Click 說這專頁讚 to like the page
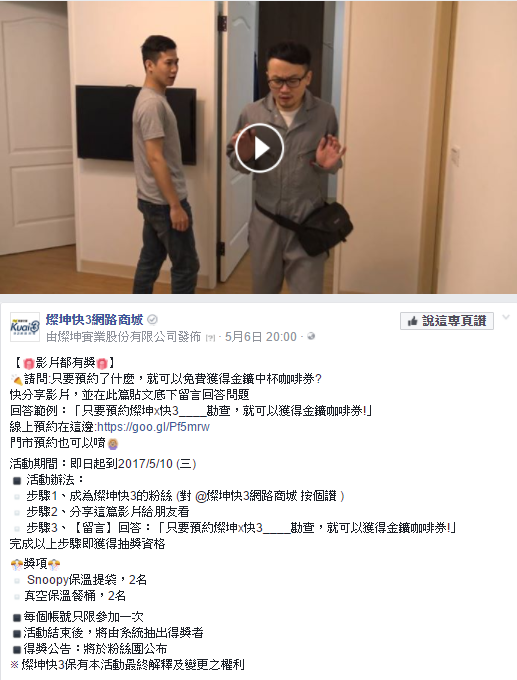This screenshot has width=517, height=680. [x=447, y=321]
